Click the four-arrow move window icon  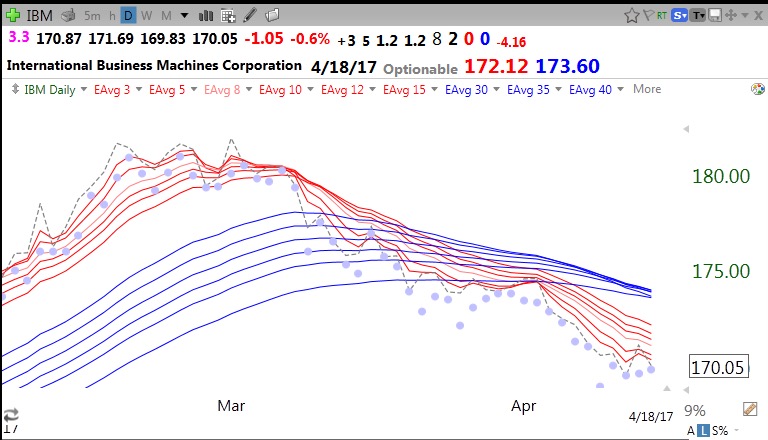[x=731, y=15]
